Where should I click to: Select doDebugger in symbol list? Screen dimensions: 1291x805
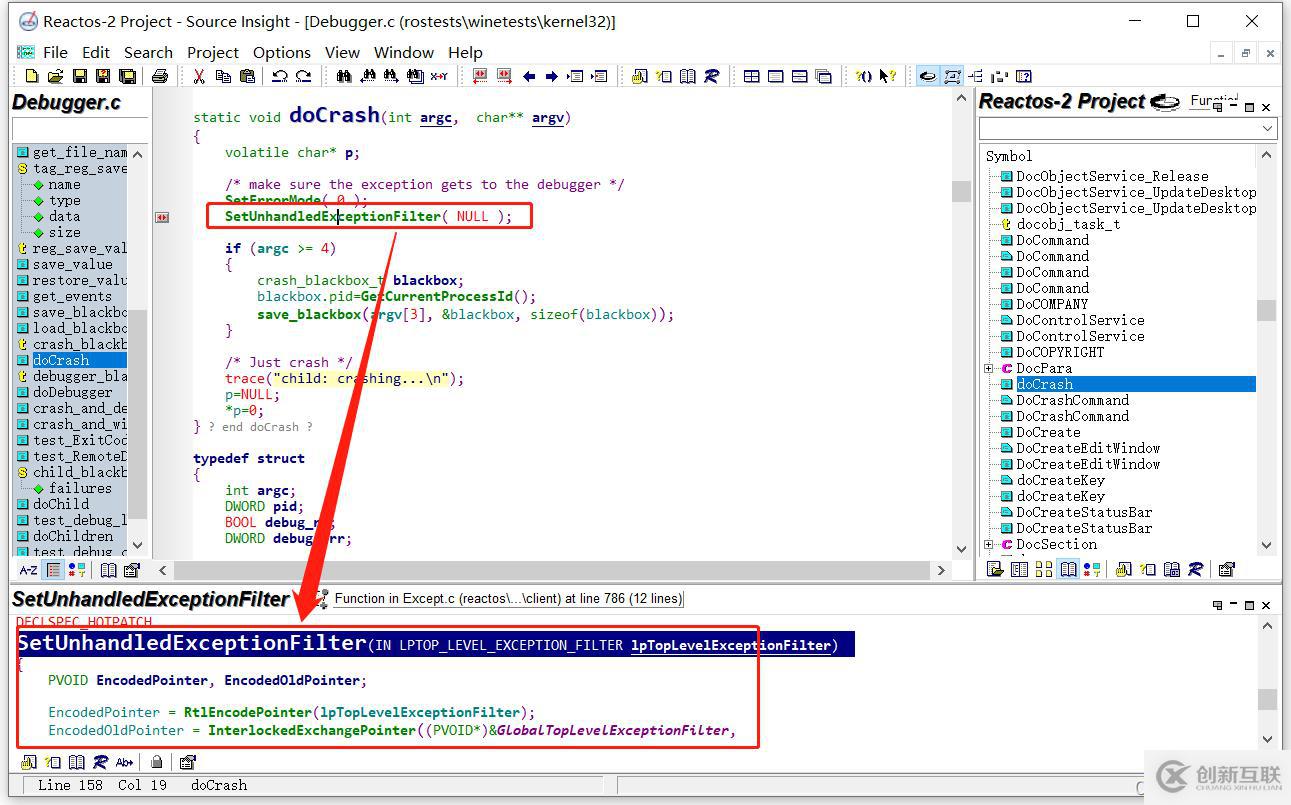pyautogui.click(x=71, y=392)
